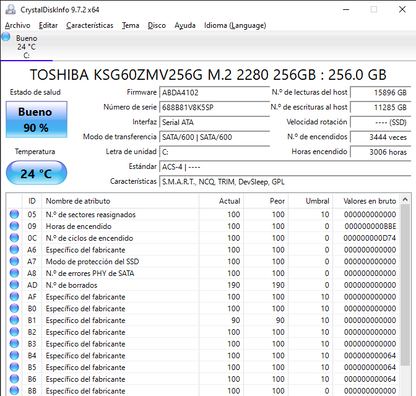Click the Letra de unidad field C:

215,152
